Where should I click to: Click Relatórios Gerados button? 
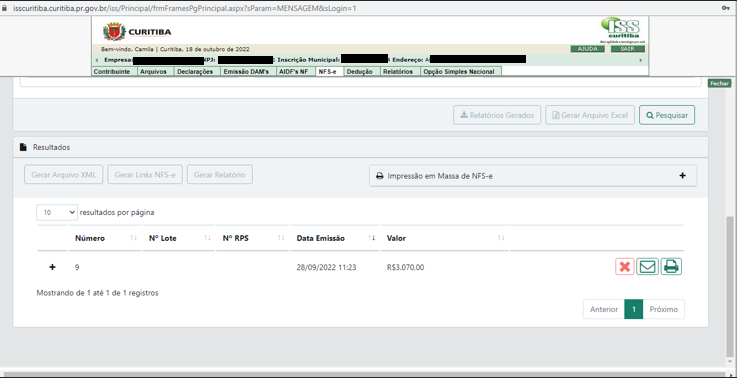tap(497, 115)
